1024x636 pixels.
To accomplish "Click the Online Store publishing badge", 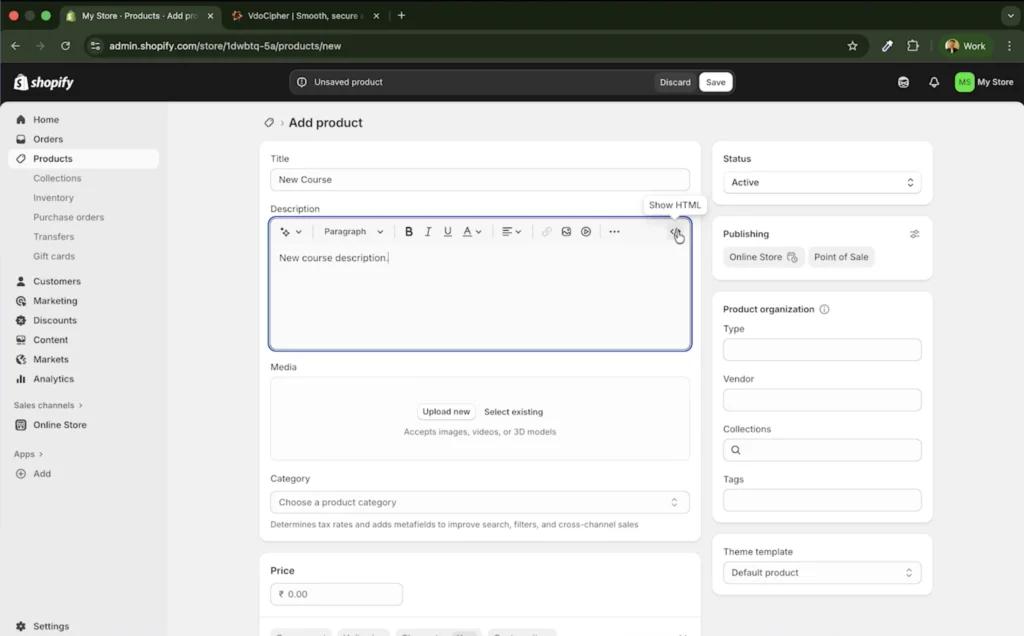I will click(763, 257).
